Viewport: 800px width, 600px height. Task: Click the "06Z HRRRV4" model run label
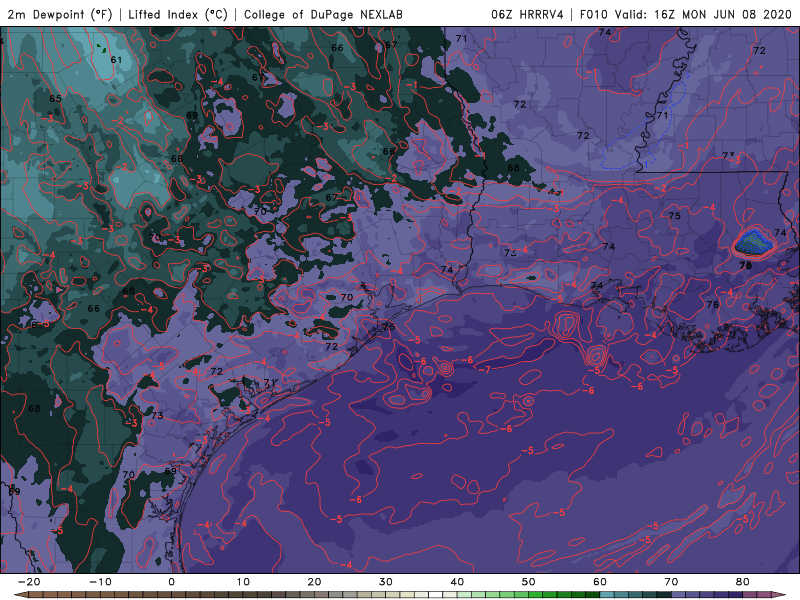[527, 15]
